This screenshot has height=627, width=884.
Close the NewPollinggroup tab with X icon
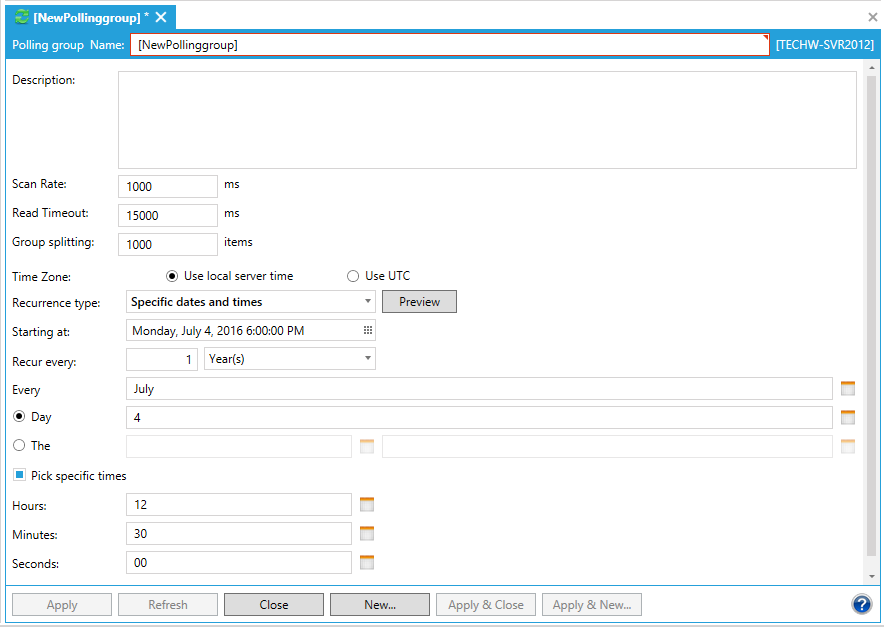pyautogui.click(x=161, y=18)
